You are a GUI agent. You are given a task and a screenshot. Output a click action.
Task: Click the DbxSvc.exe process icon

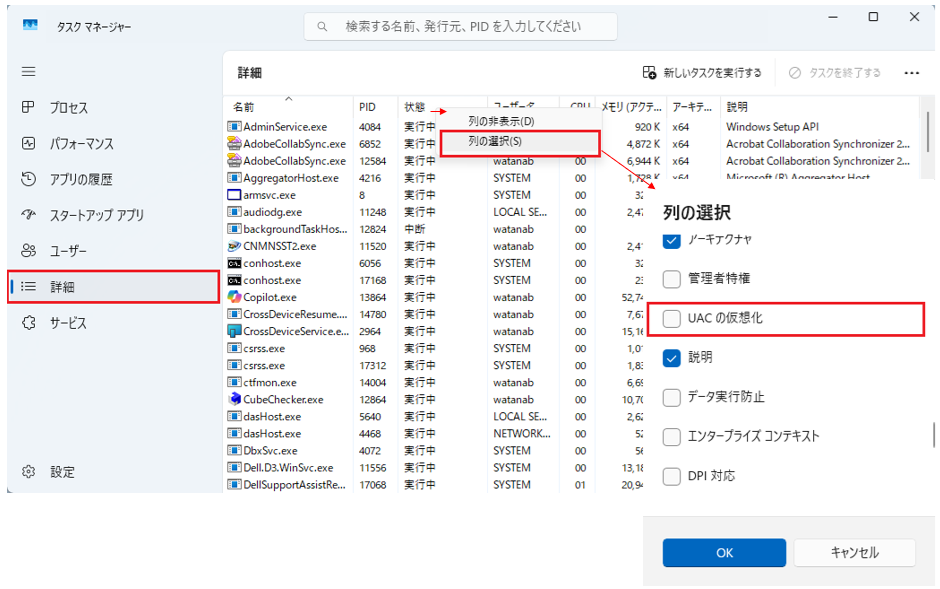coord(234,451)
